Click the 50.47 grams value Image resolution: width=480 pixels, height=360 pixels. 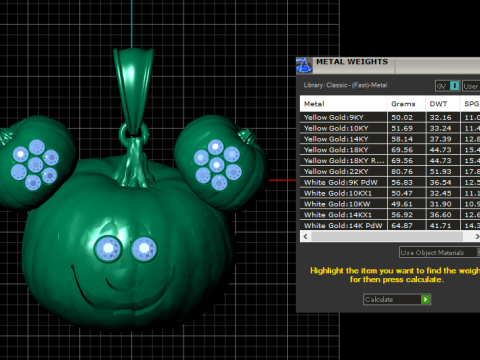tap(402, 193)
